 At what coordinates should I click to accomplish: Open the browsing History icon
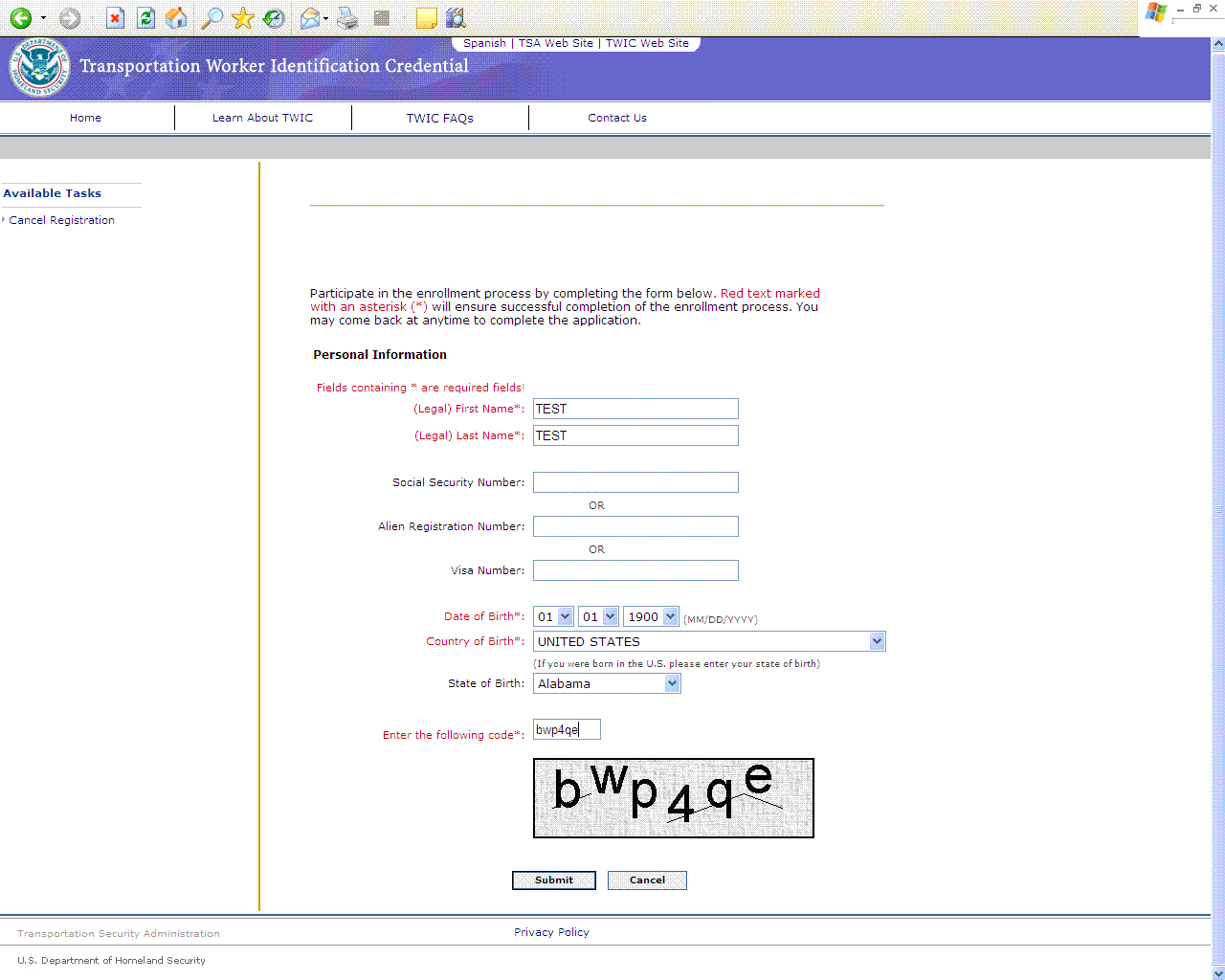(274, 18)
